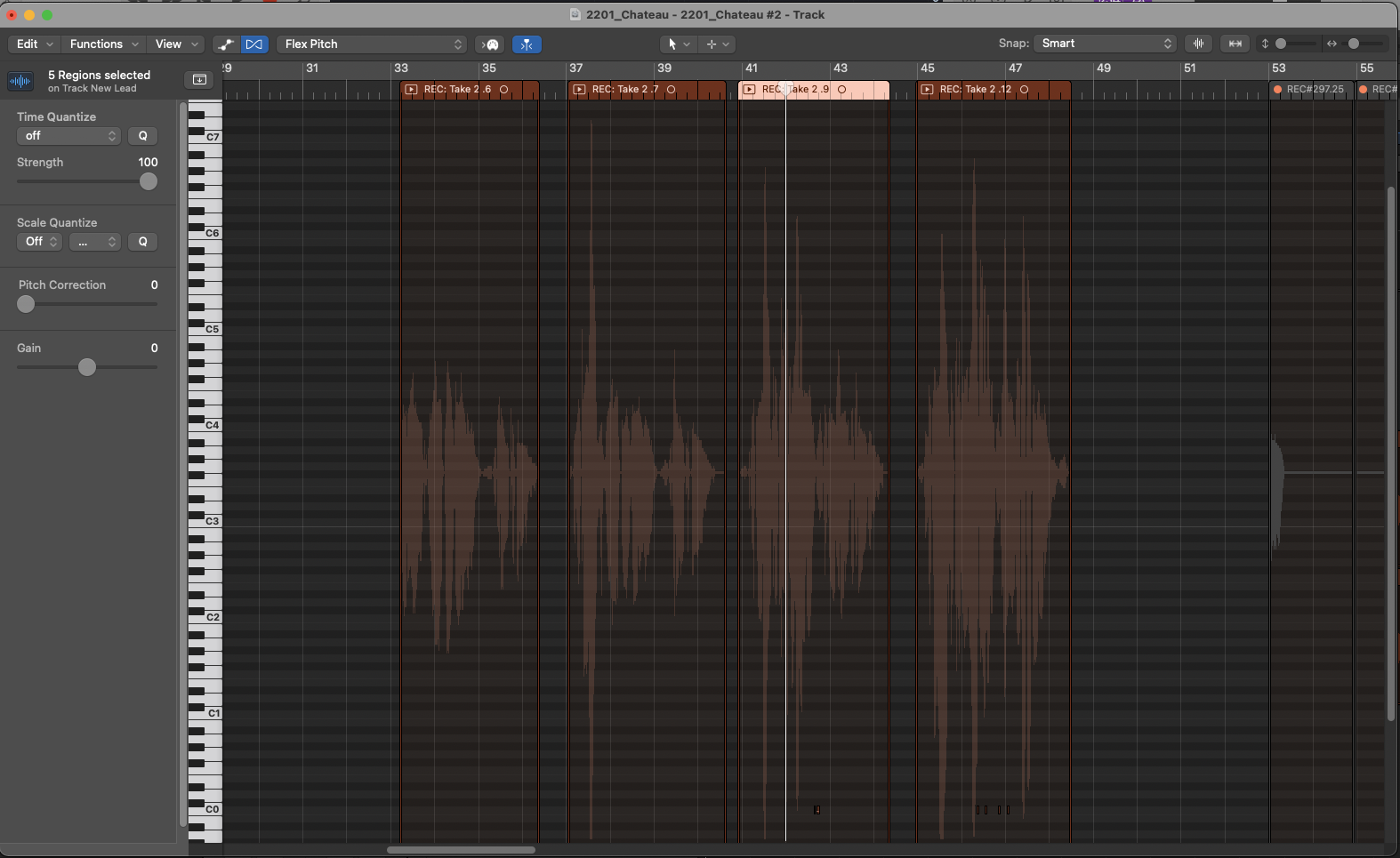
Task: Open the pointer tool menu
Action: point(678,44)
